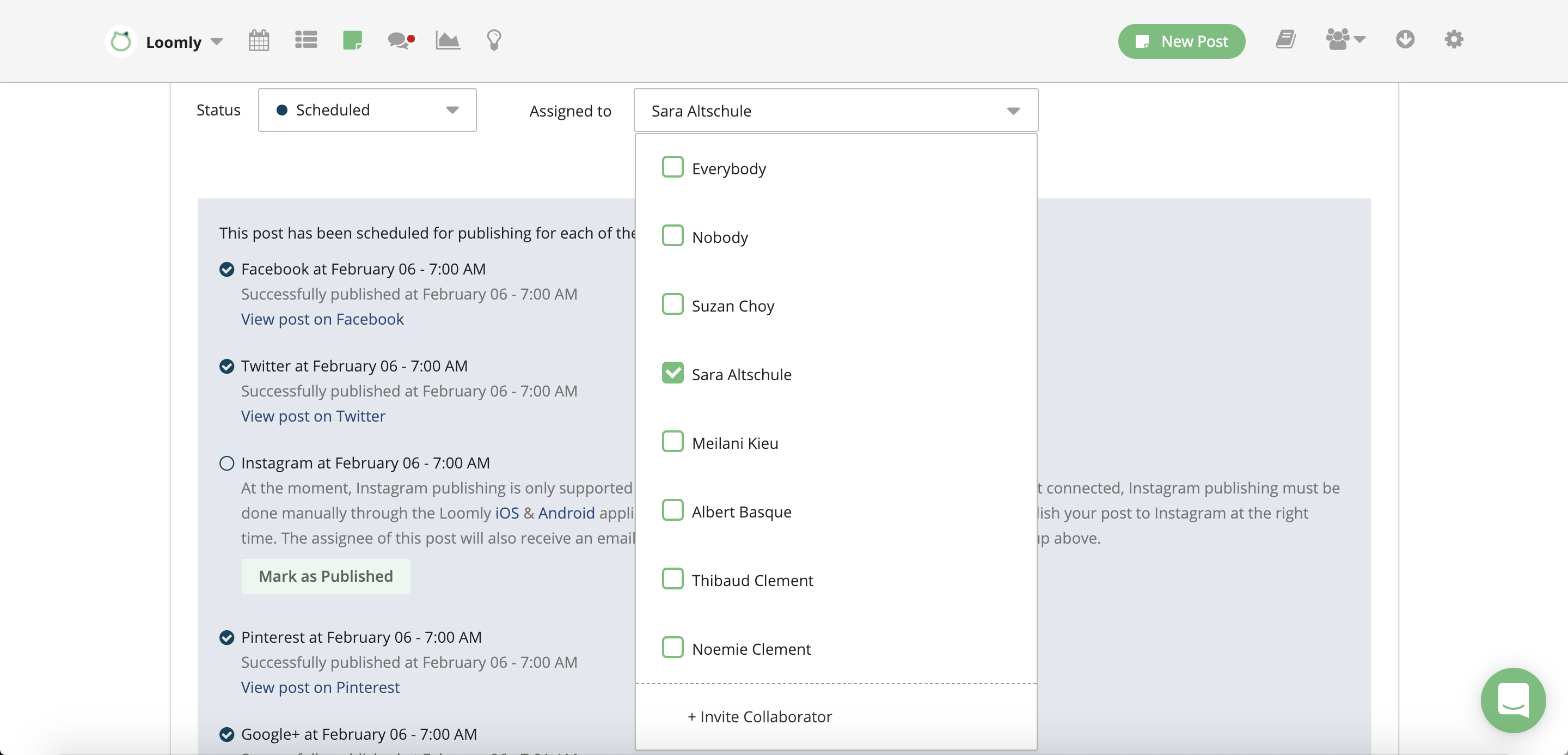Click the New Post button

[x=1181, y=41]
